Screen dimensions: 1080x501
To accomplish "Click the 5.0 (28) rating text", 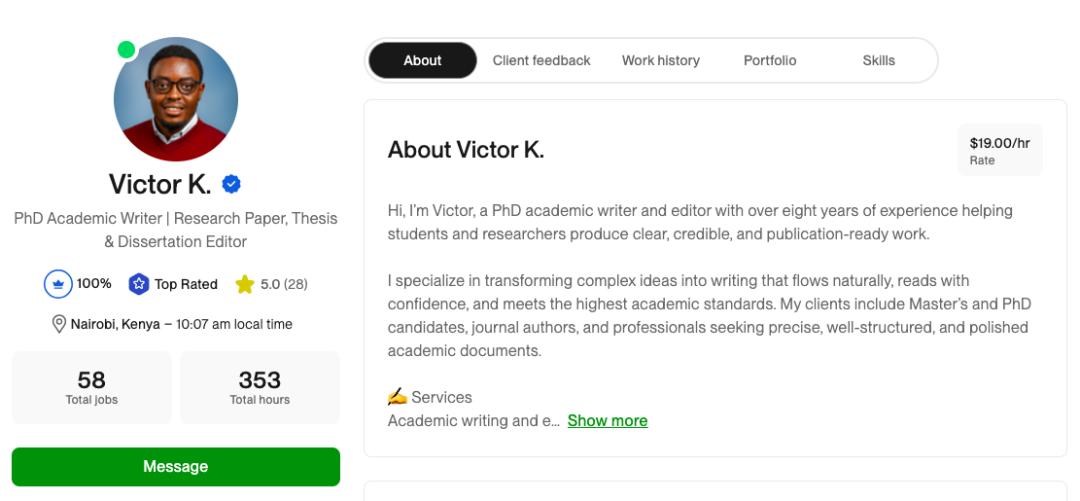I will (x=284, y=284).
